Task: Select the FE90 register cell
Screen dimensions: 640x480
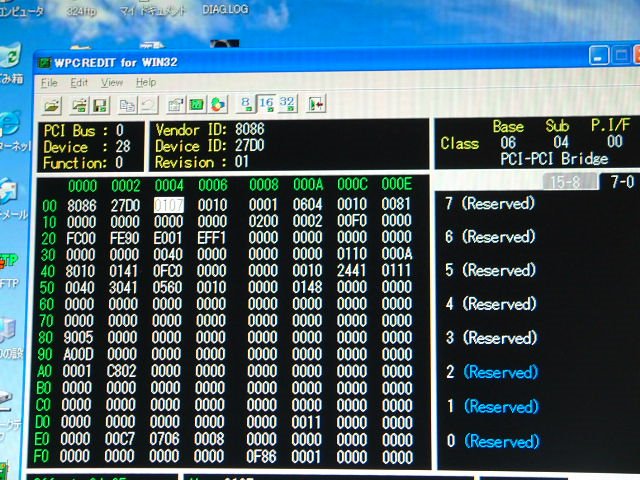Action: (x=124, y=238)
